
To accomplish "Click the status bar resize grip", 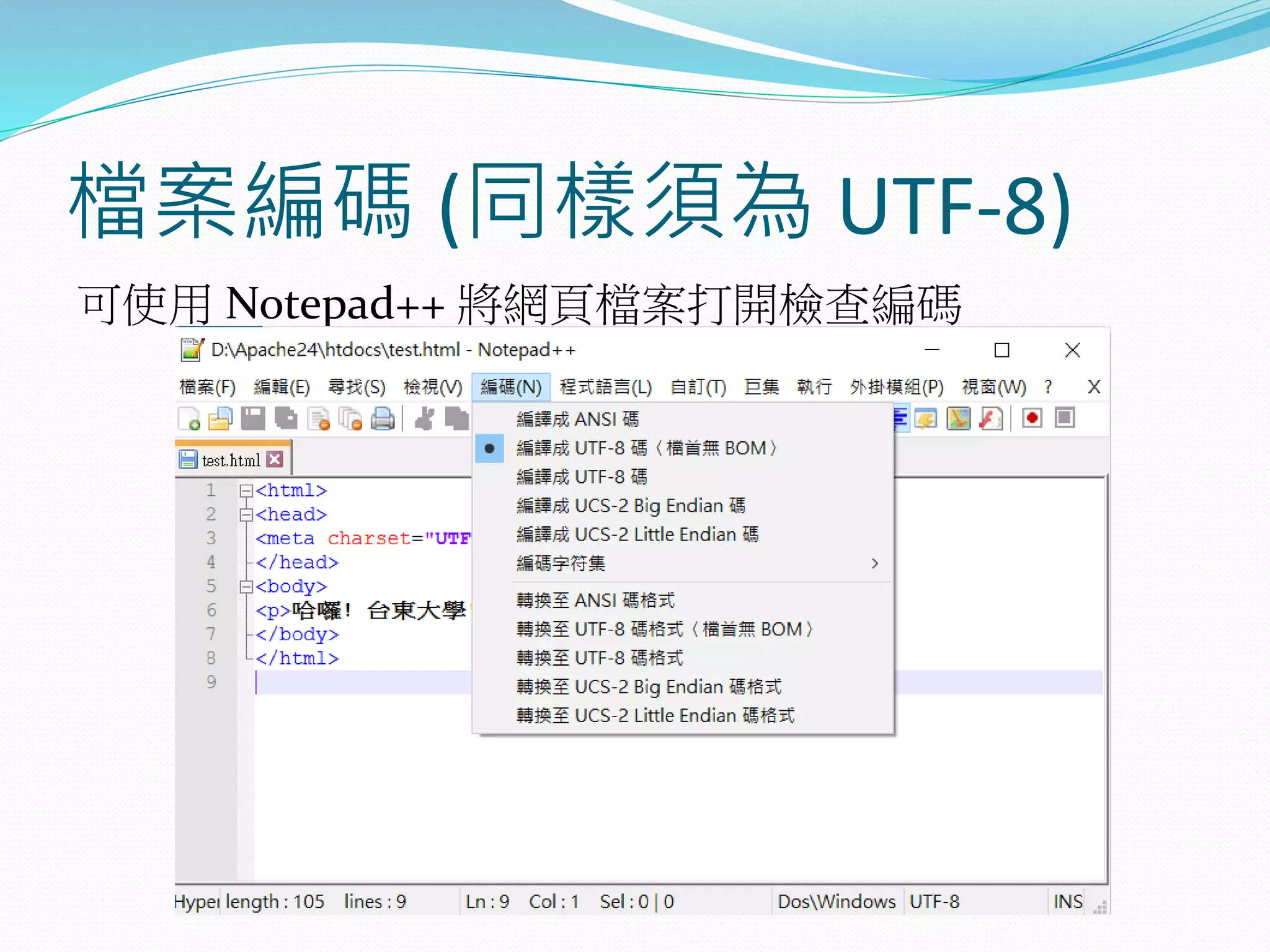I will click(x=1099, y=908).
